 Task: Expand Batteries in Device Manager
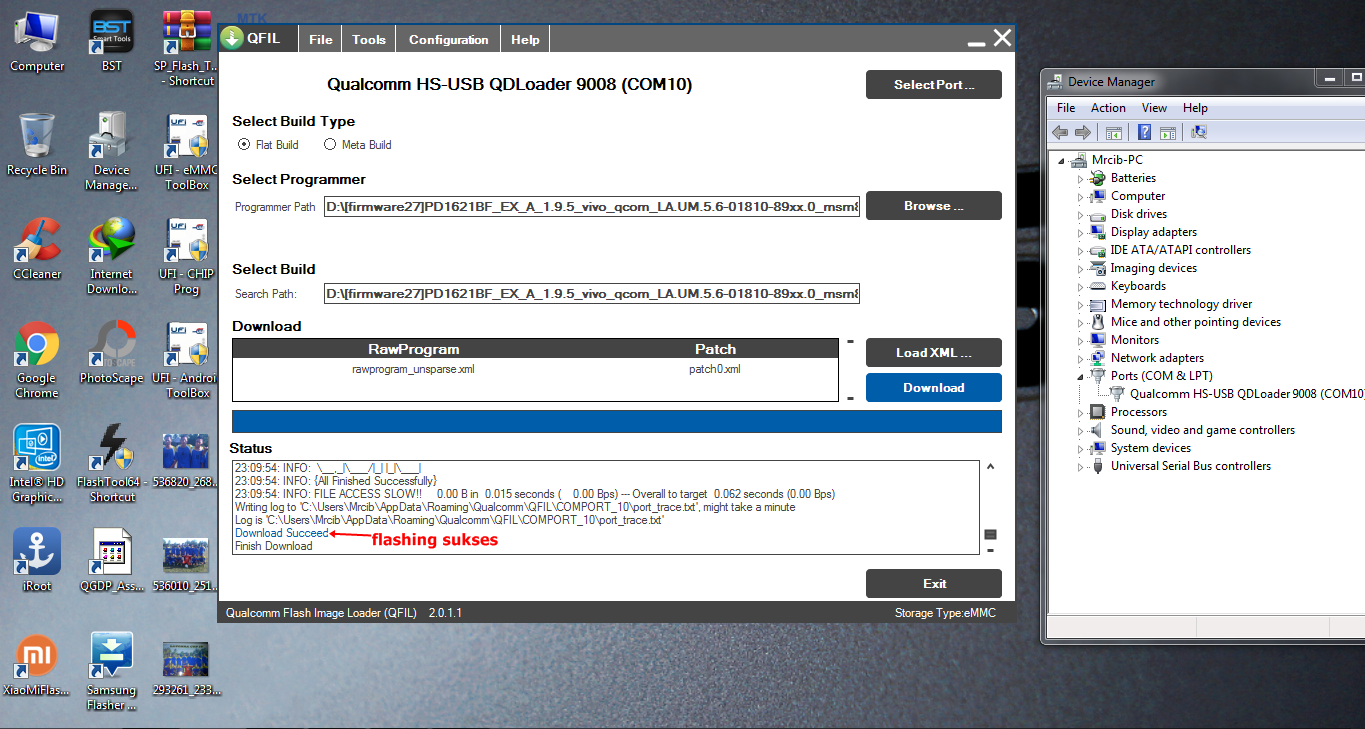coord(1080,178)
